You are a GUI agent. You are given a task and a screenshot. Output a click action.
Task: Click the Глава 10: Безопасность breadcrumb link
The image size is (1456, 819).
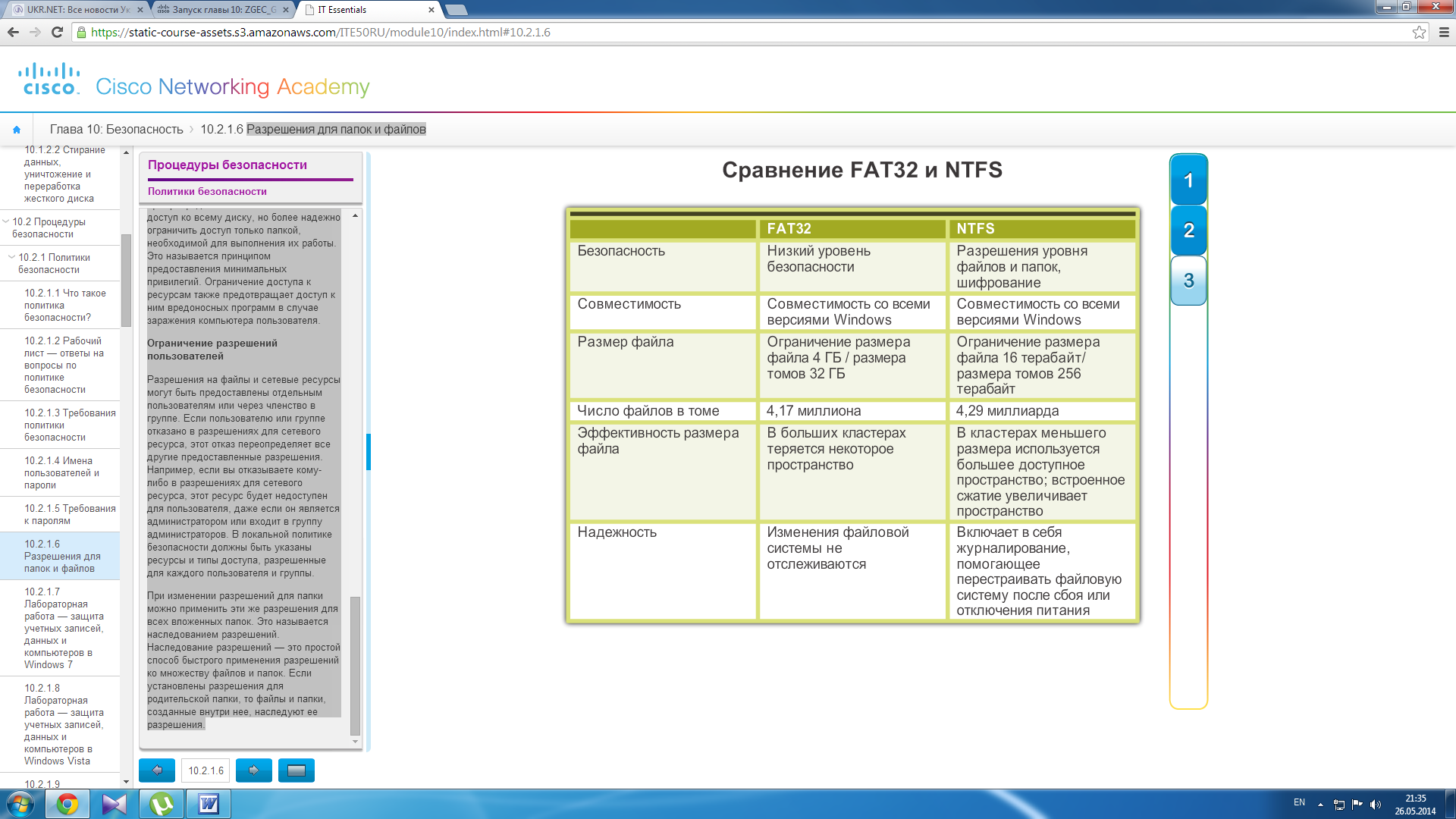click(116, 130)
